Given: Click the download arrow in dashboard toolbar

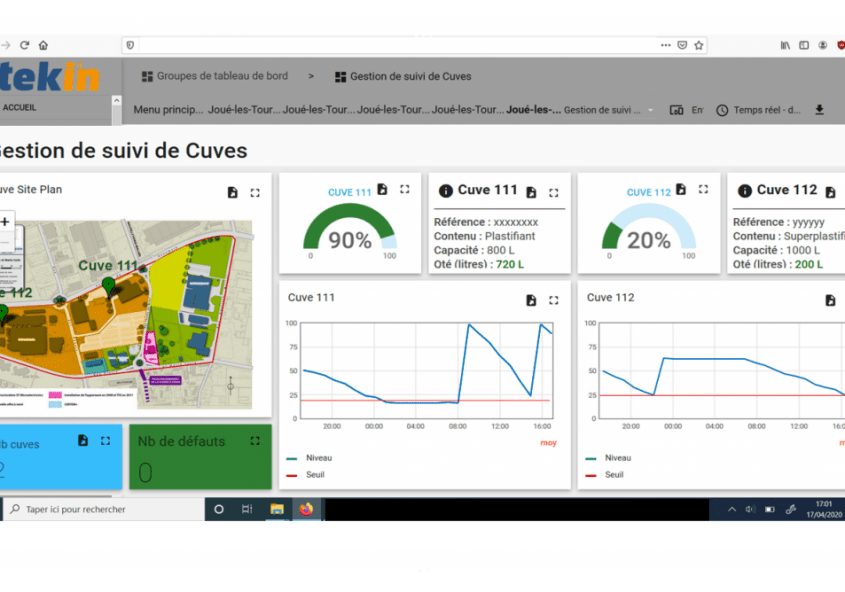Looking at the screenshot, I should pyautogui.click(x=819, y=110).
